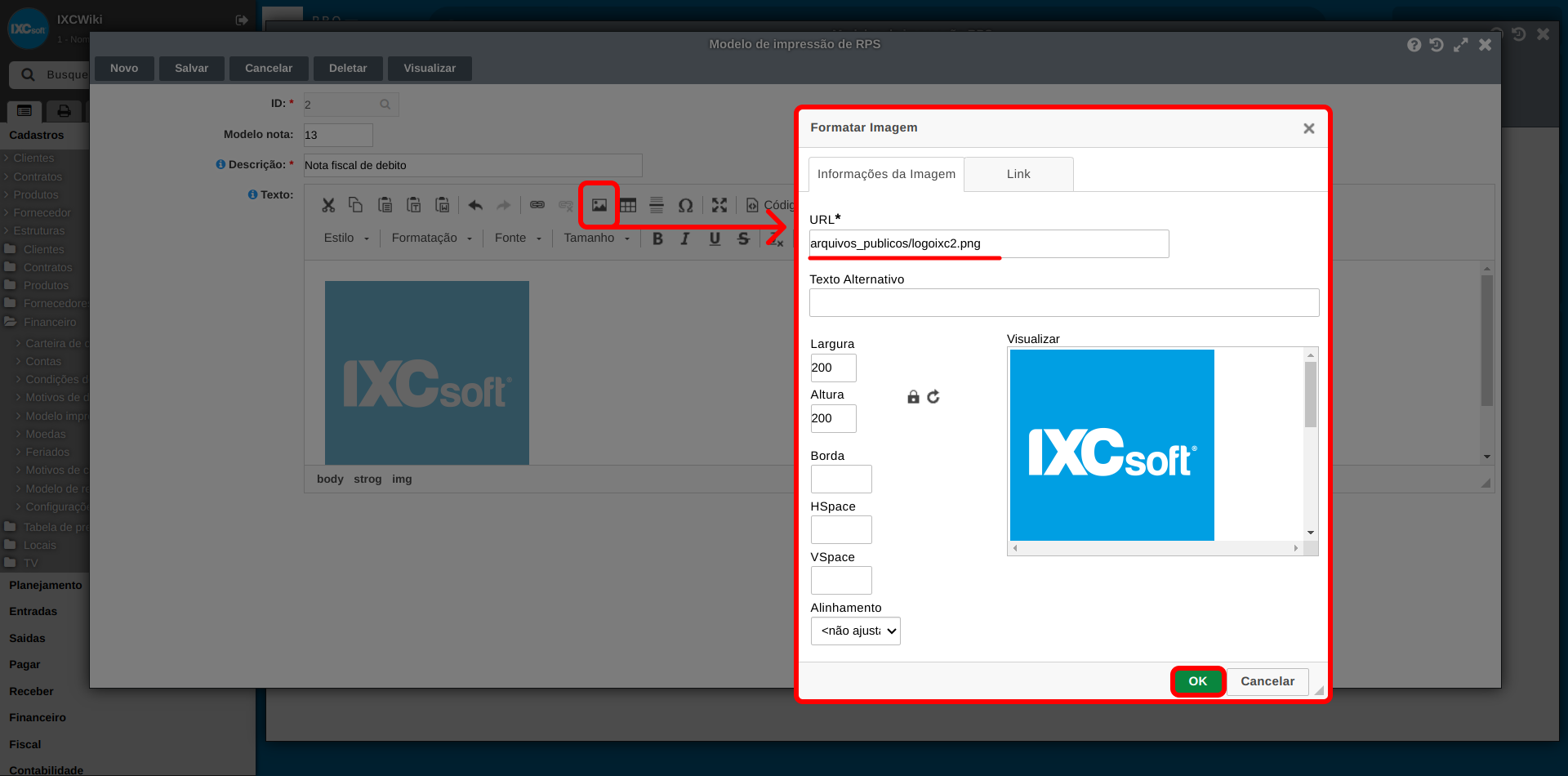Click the Novo button
1568x776 pixels.
[x=124, y=68]
